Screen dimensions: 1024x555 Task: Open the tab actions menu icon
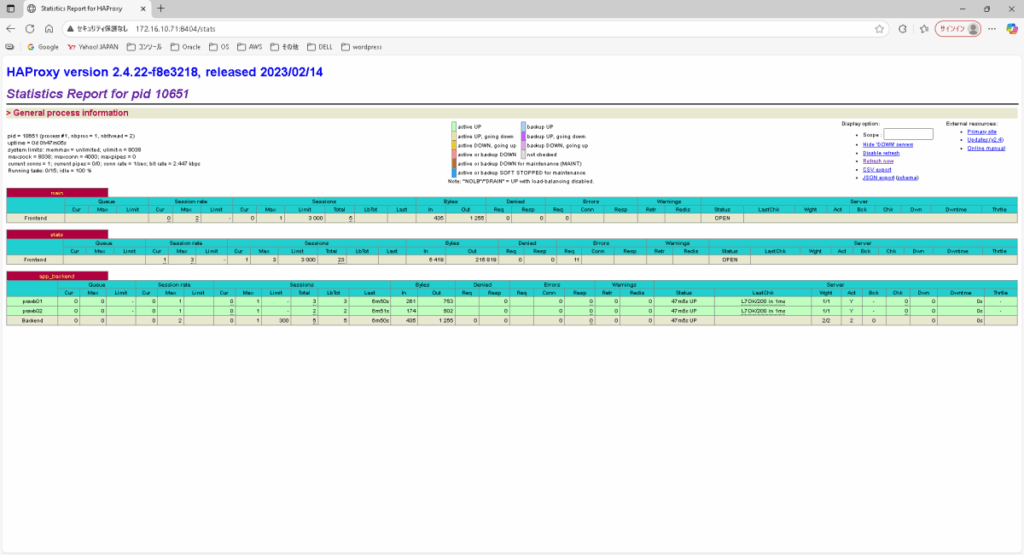pyautogui.click(x=11, y=8)
